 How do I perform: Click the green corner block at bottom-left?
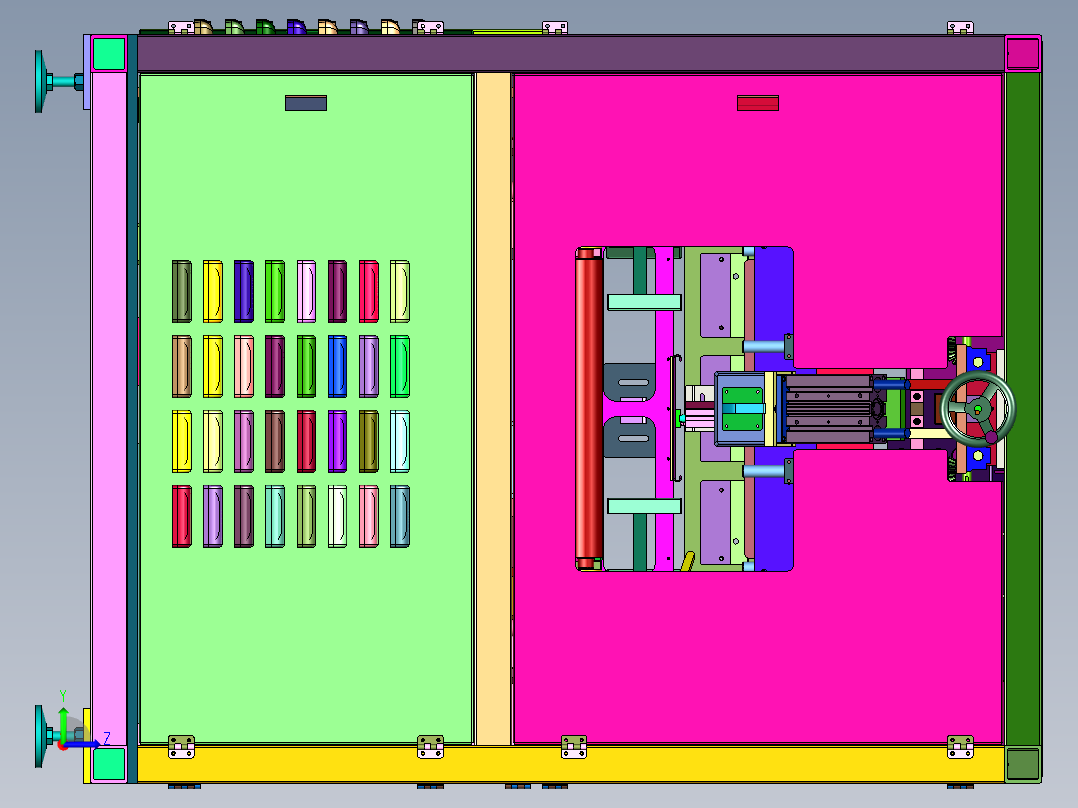[x=109, y=764]
